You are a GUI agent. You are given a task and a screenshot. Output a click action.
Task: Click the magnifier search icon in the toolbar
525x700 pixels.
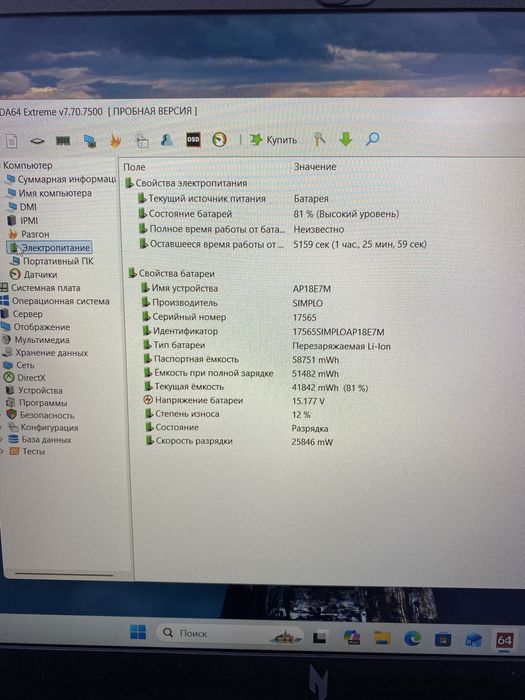[372, 139]
